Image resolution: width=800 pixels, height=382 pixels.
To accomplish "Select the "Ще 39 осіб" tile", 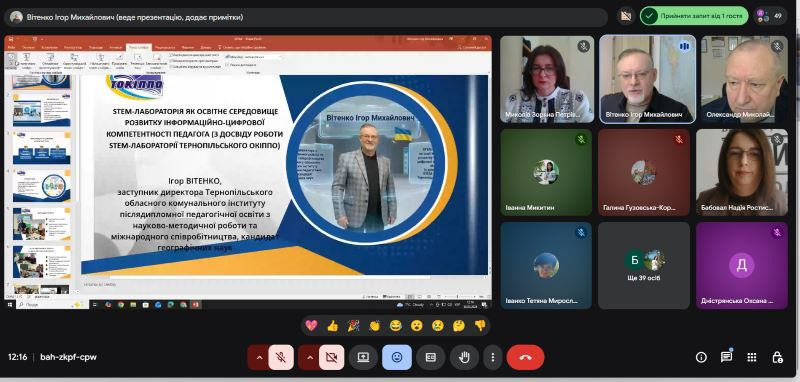I will point(644,265).
